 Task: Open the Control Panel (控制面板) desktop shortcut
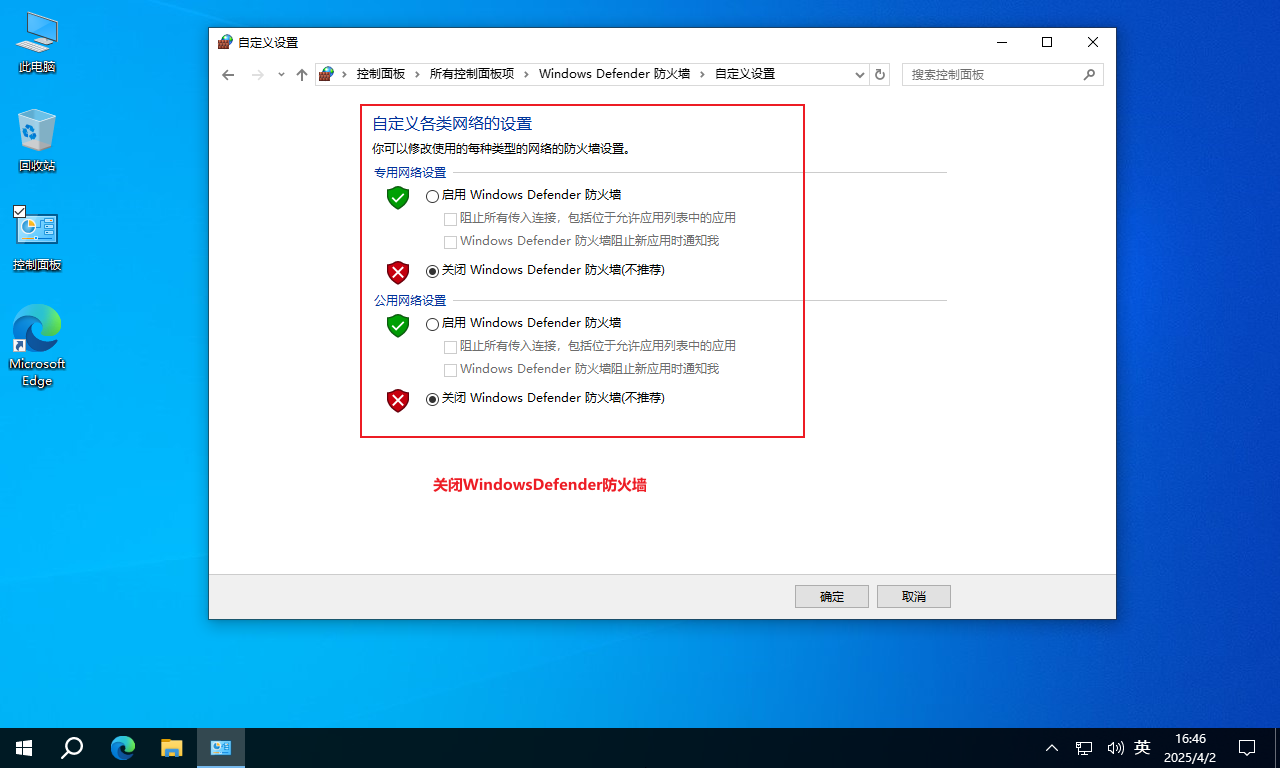[x=37, y=240]
